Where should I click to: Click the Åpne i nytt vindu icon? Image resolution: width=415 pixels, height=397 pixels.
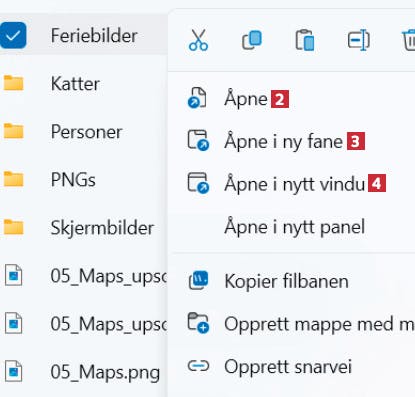198,183
